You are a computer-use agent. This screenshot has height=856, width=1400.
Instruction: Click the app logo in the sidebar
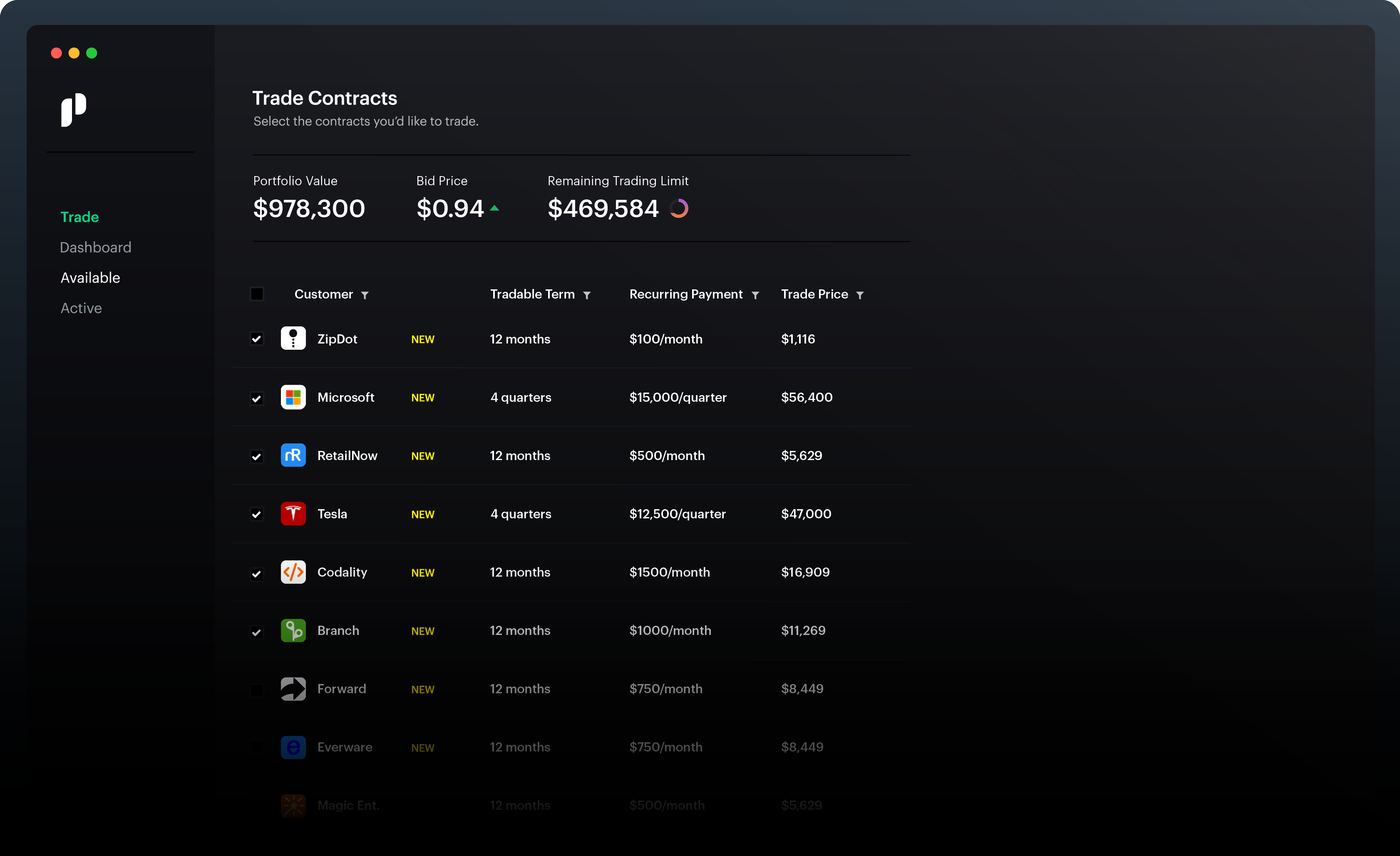pyautogui.click(x=73, y=109)
